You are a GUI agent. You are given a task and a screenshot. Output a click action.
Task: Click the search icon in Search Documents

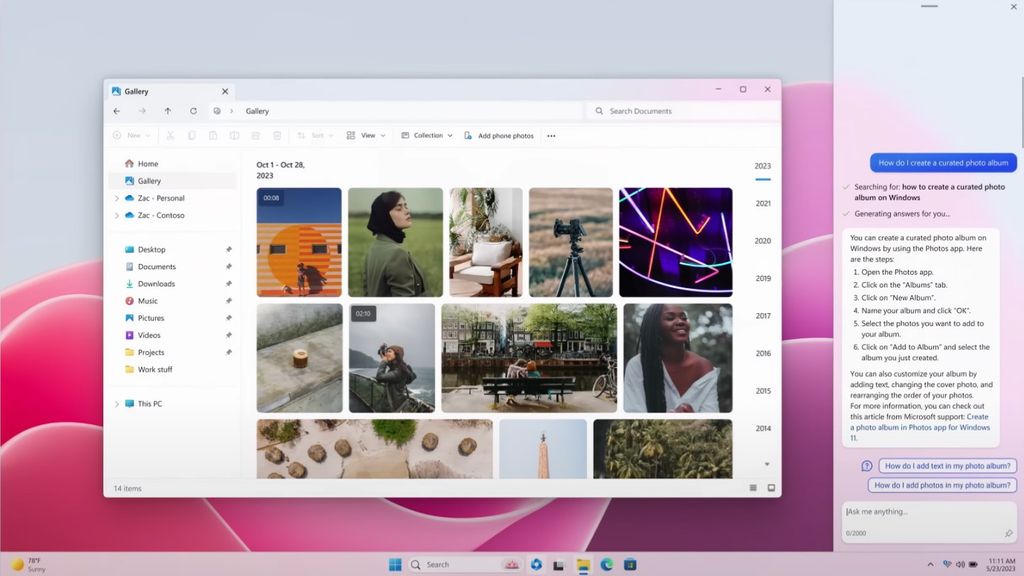pyautogui.click(x=598, y=111)
